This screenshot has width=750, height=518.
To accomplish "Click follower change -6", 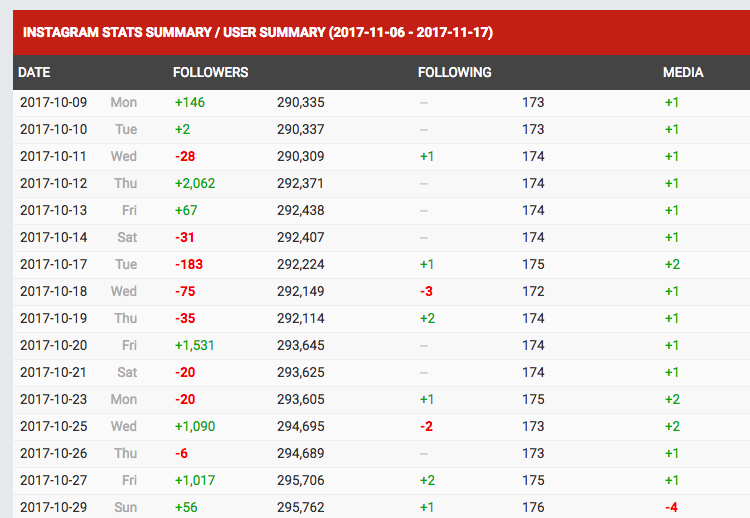I will pyautogui.click(x=181, y=453).
